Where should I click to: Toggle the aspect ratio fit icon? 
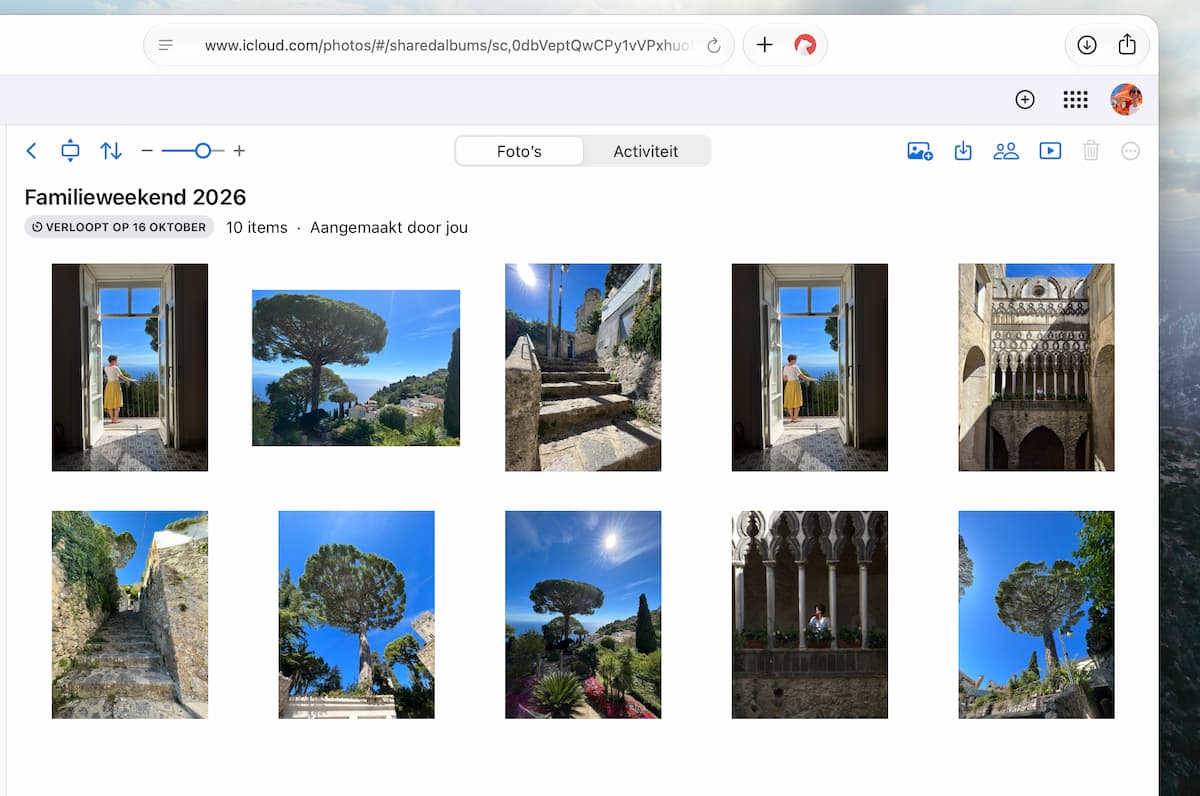[x=70, y=151]
